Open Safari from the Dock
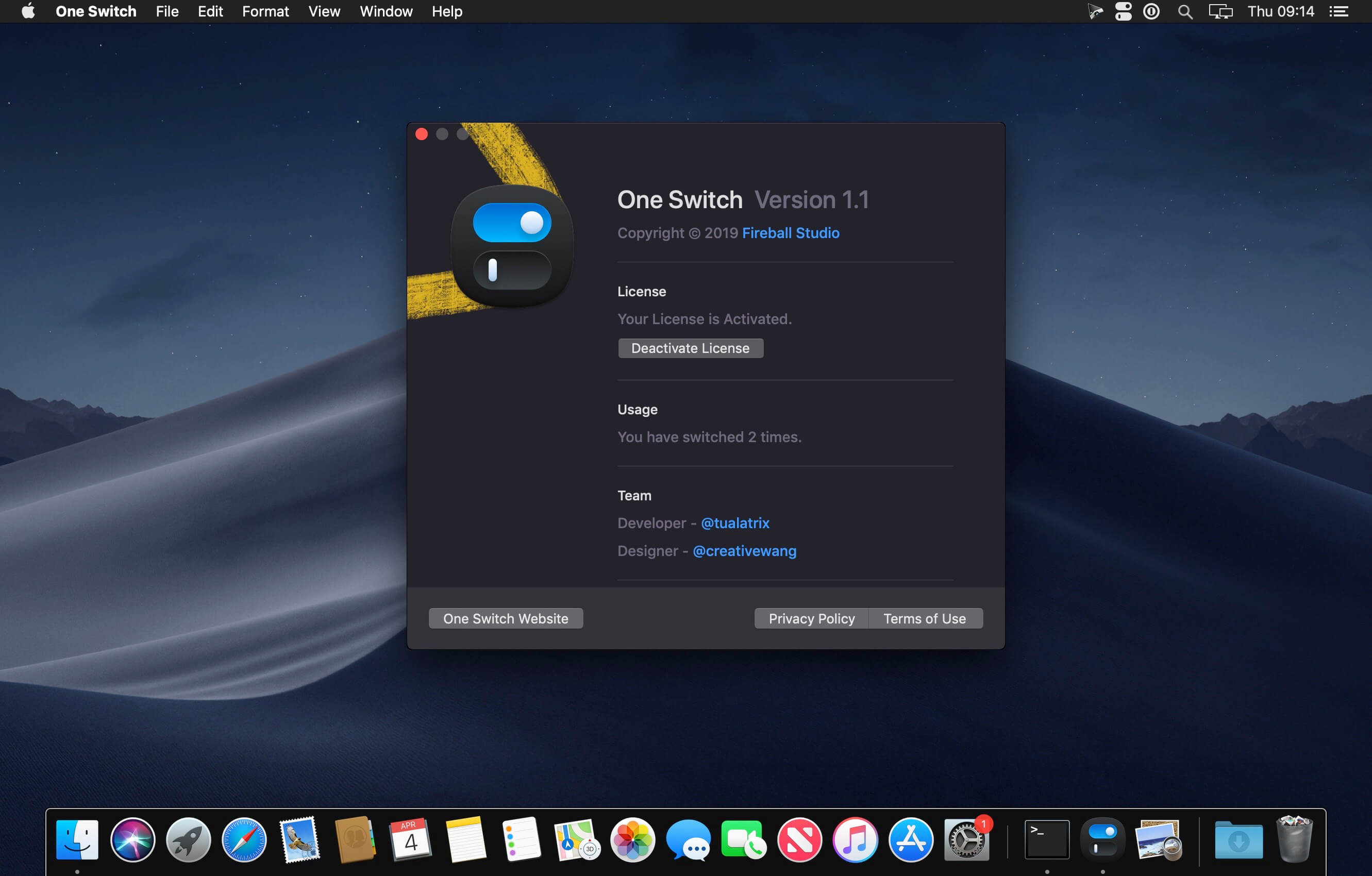 tap(244, 839)
